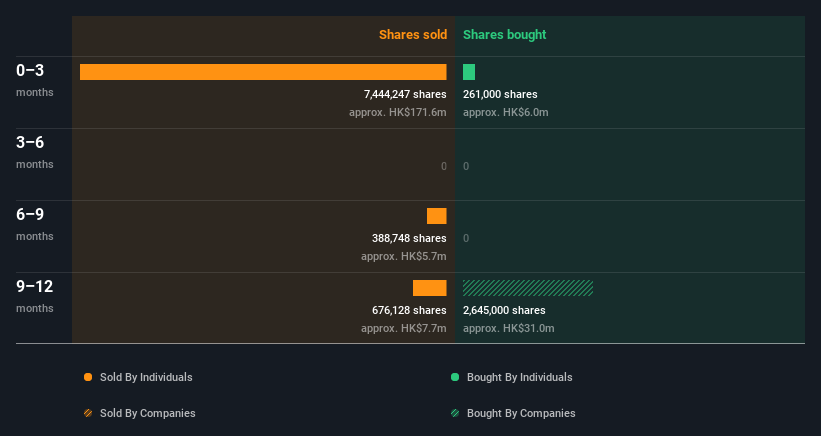The width and height of the screenshot is (821, 436).
Task: Select the Sold By Companies legend label
Action: (148, 413)
